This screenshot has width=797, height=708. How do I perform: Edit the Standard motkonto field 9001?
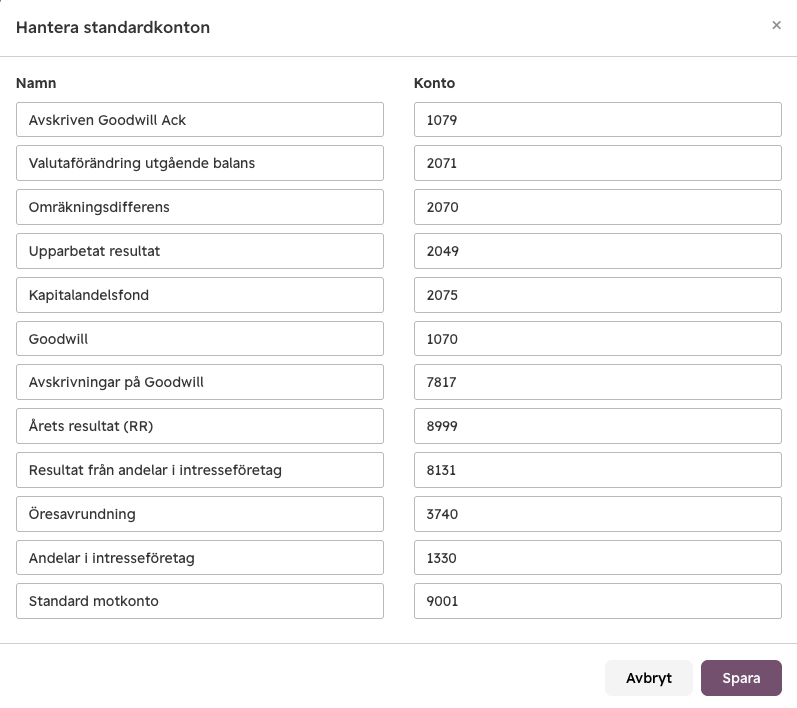(598, 601)
